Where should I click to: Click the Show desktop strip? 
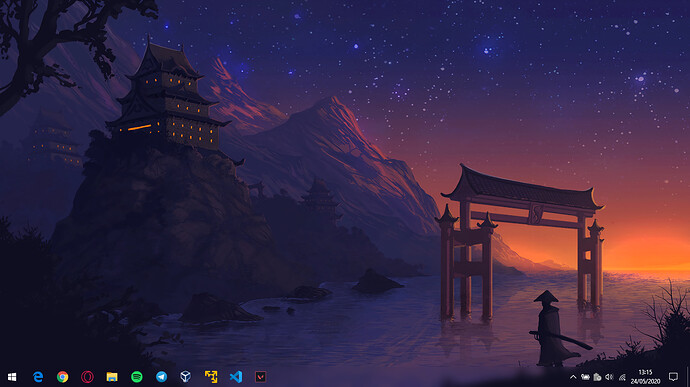688,377
